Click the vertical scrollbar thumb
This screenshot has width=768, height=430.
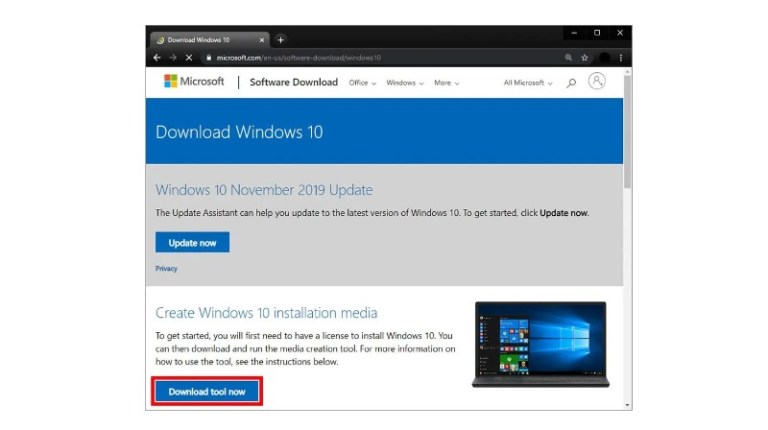pos(627,132)
